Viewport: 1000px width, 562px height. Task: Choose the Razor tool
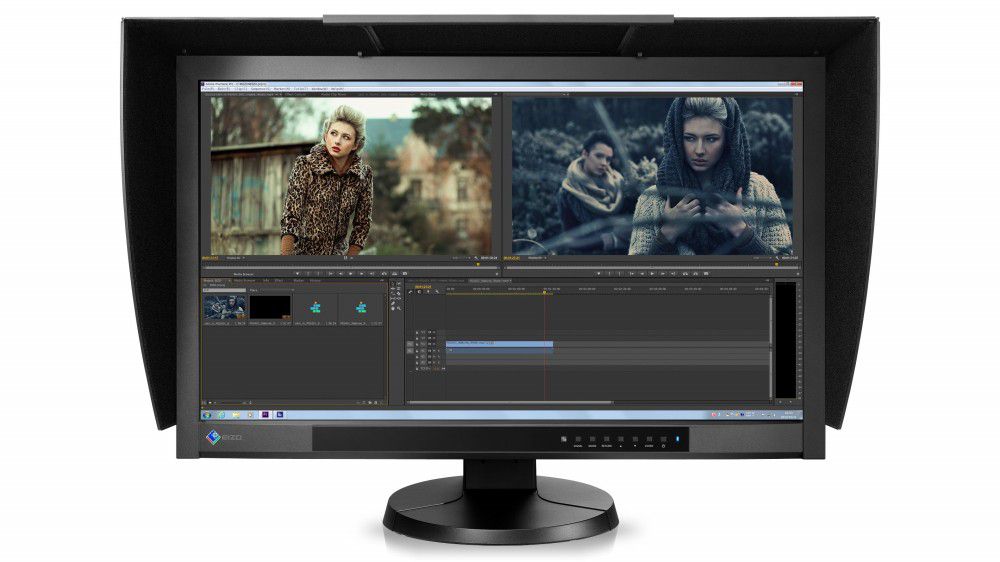coord(399,293)
